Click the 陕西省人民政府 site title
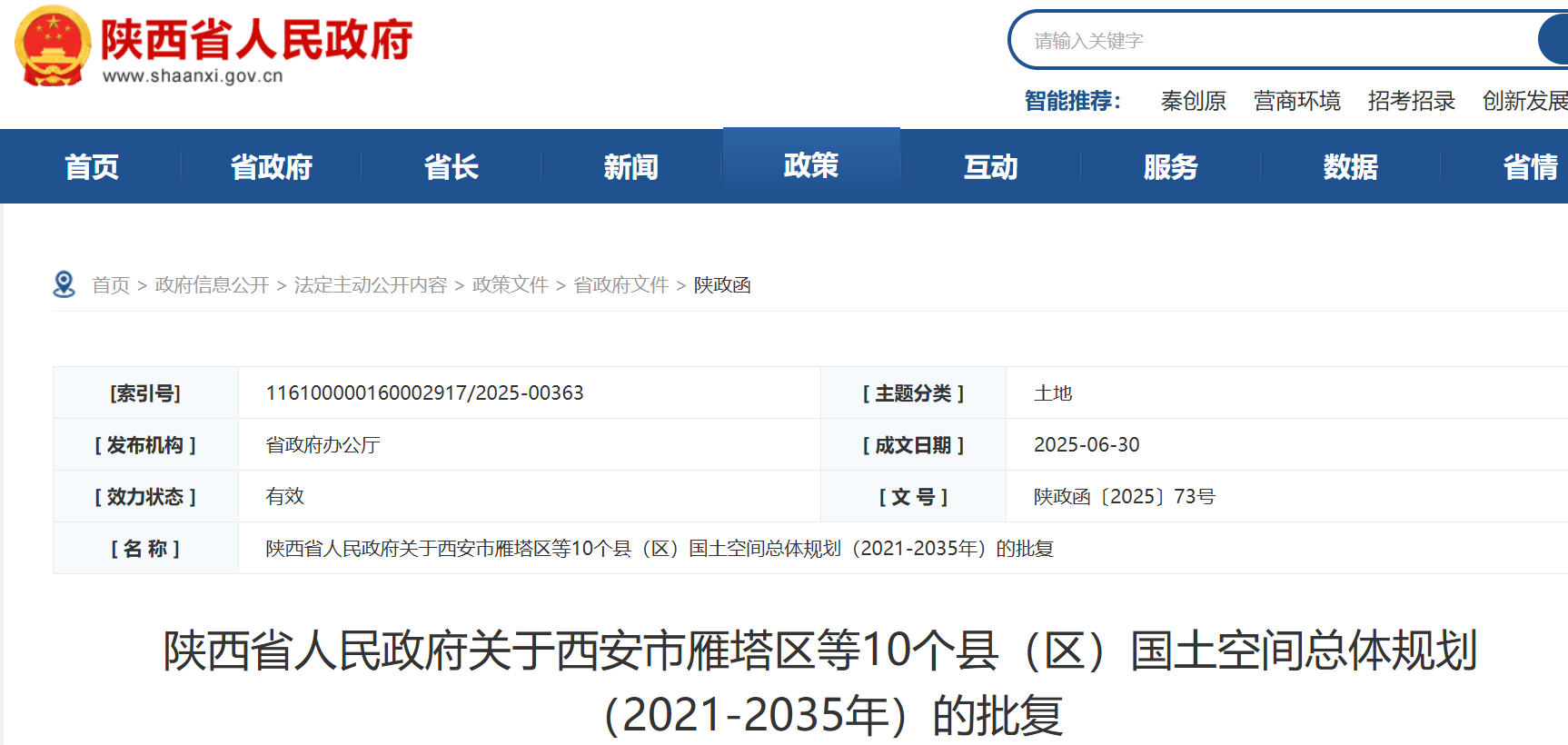The width and height of the screenshot is (1568, 745). click(x=256, y=39)
